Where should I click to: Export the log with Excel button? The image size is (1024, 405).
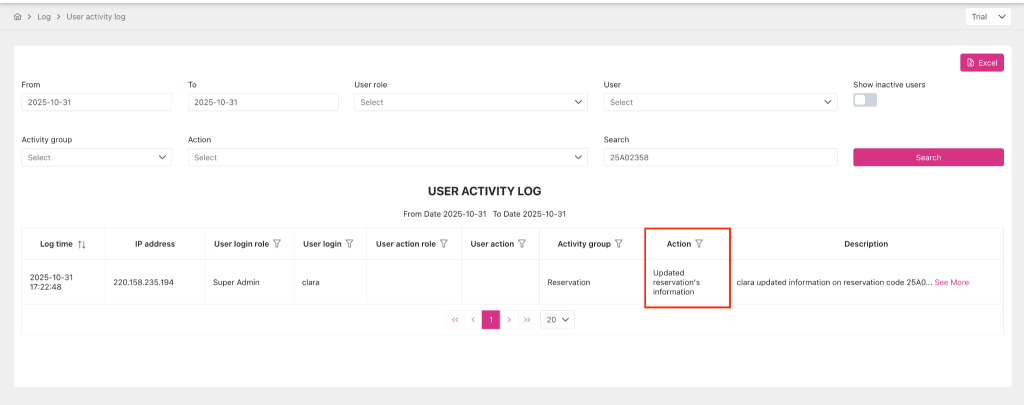(x=981, y=63)
